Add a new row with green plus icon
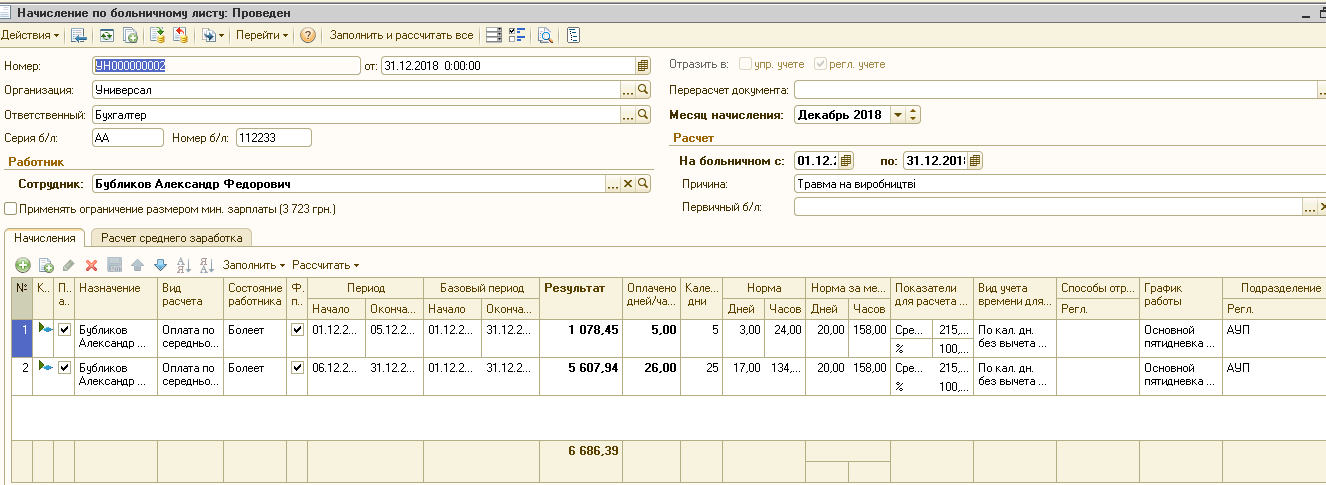This screenshot has height=485, width=1326. pyautogui.click(x=22, y=265)
